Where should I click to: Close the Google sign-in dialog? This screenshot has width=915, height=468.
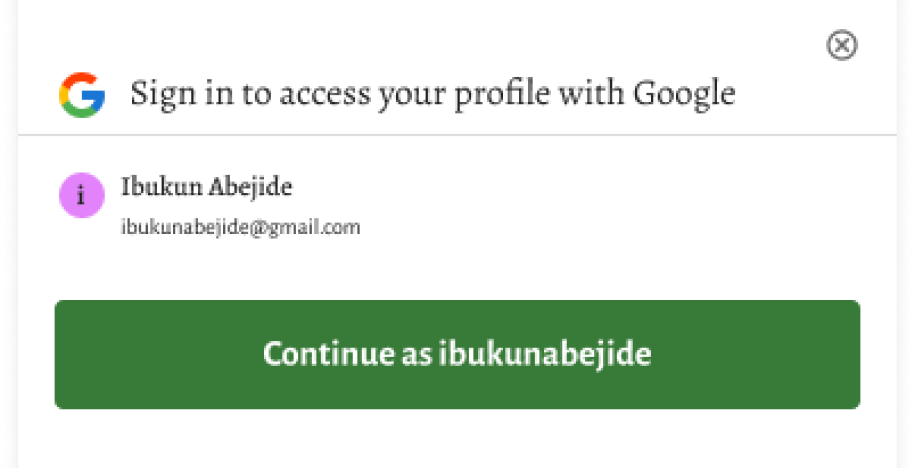point(842,45)
